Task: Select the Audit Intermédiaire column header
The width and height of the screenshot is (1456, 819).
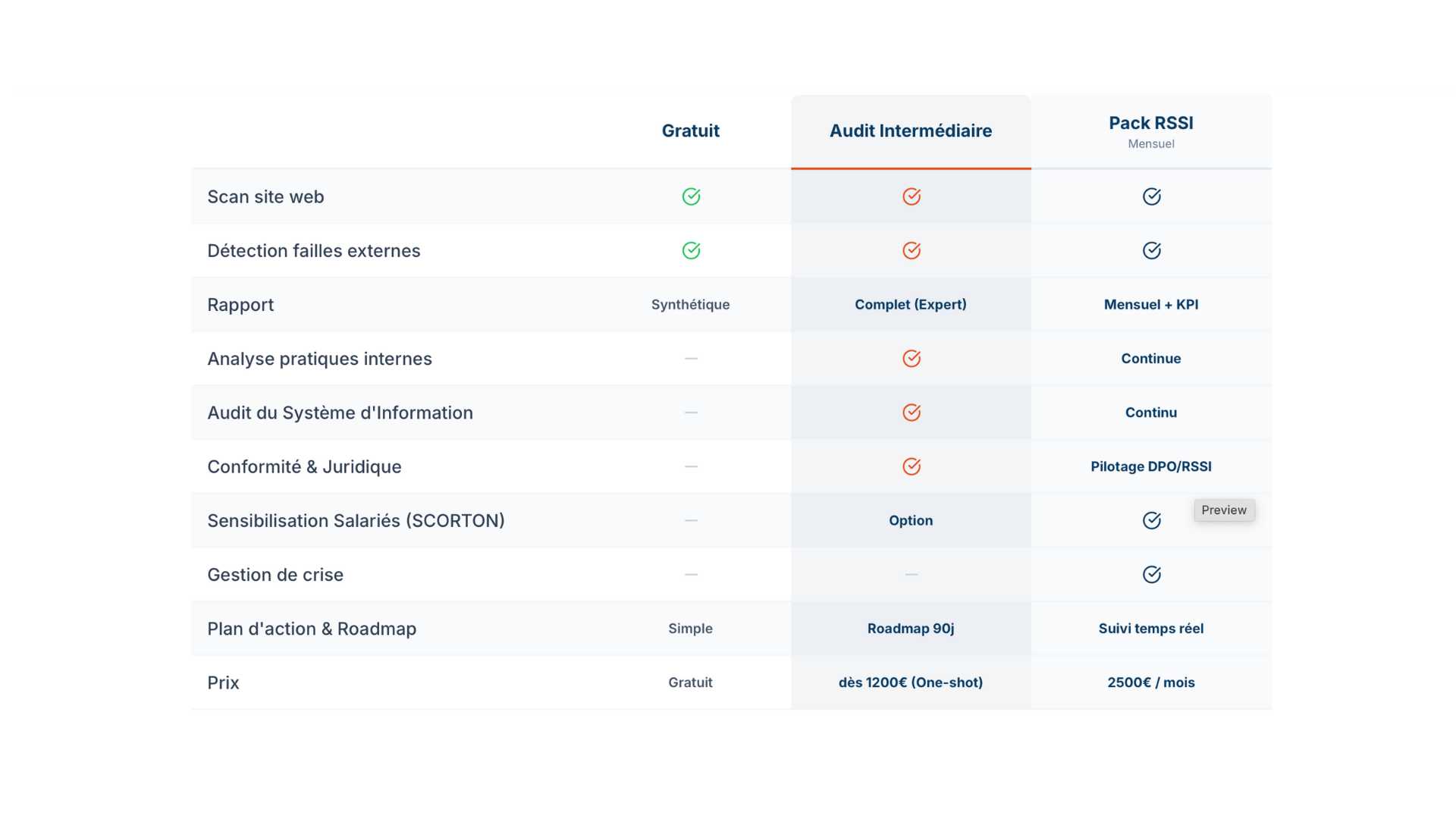Action: click(x=910, y=130)
